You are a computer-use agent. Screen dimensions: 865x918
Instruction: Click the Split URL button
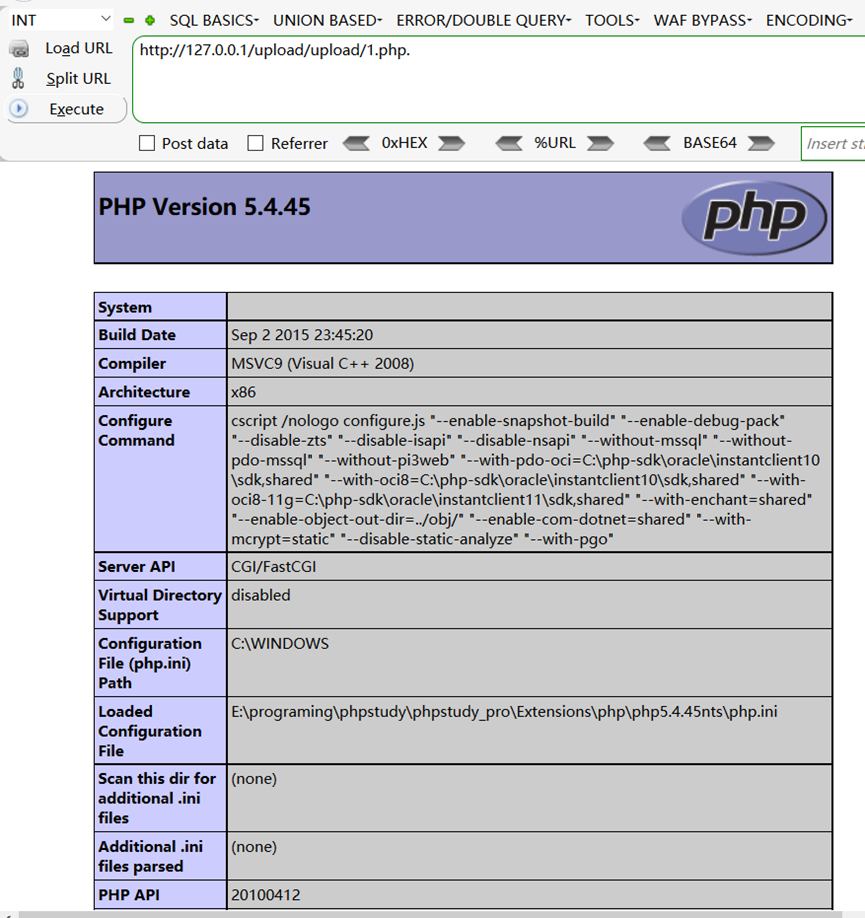(78, 78)
